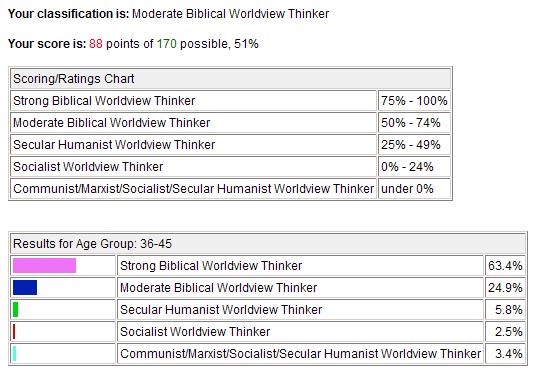Click the green Secular Humanist bar

pos(15,309)
